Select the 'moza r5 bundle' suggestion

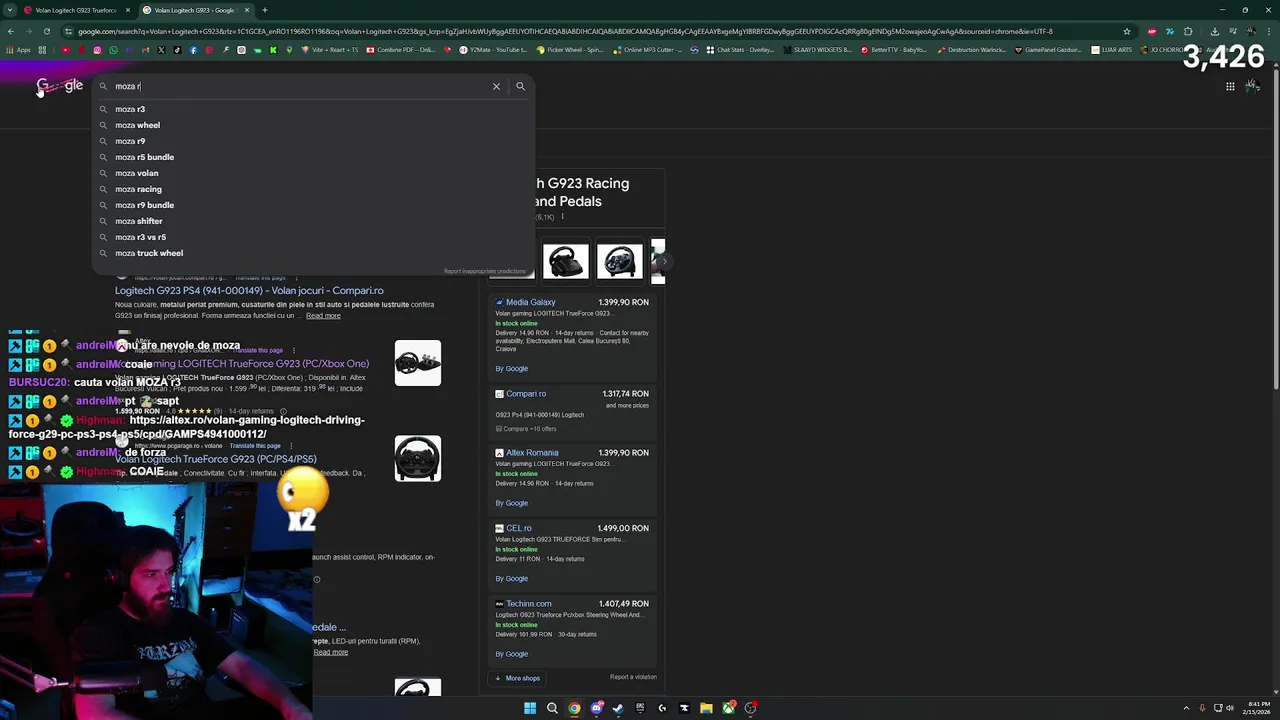coord(313,157)
